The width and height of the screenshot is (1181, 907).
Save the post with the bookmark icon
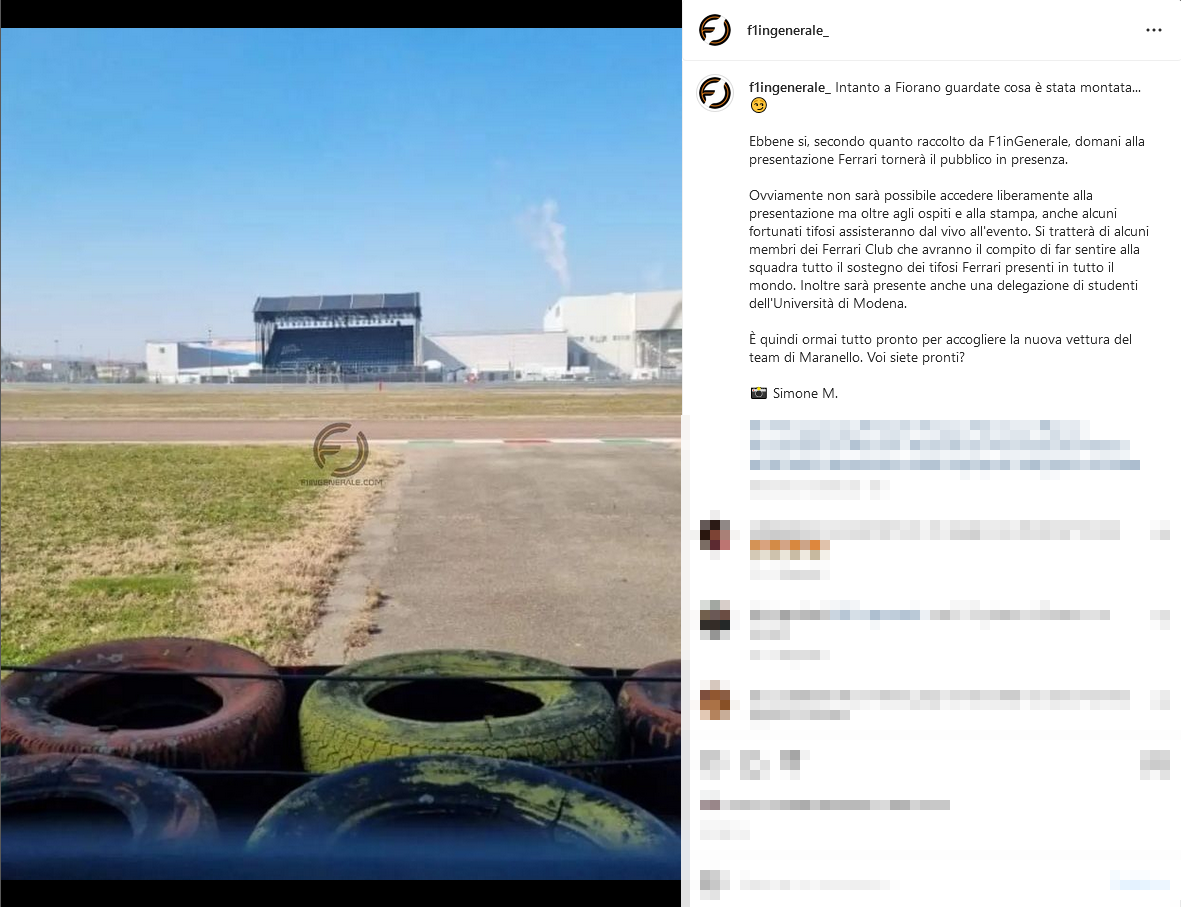(1155, 764)
